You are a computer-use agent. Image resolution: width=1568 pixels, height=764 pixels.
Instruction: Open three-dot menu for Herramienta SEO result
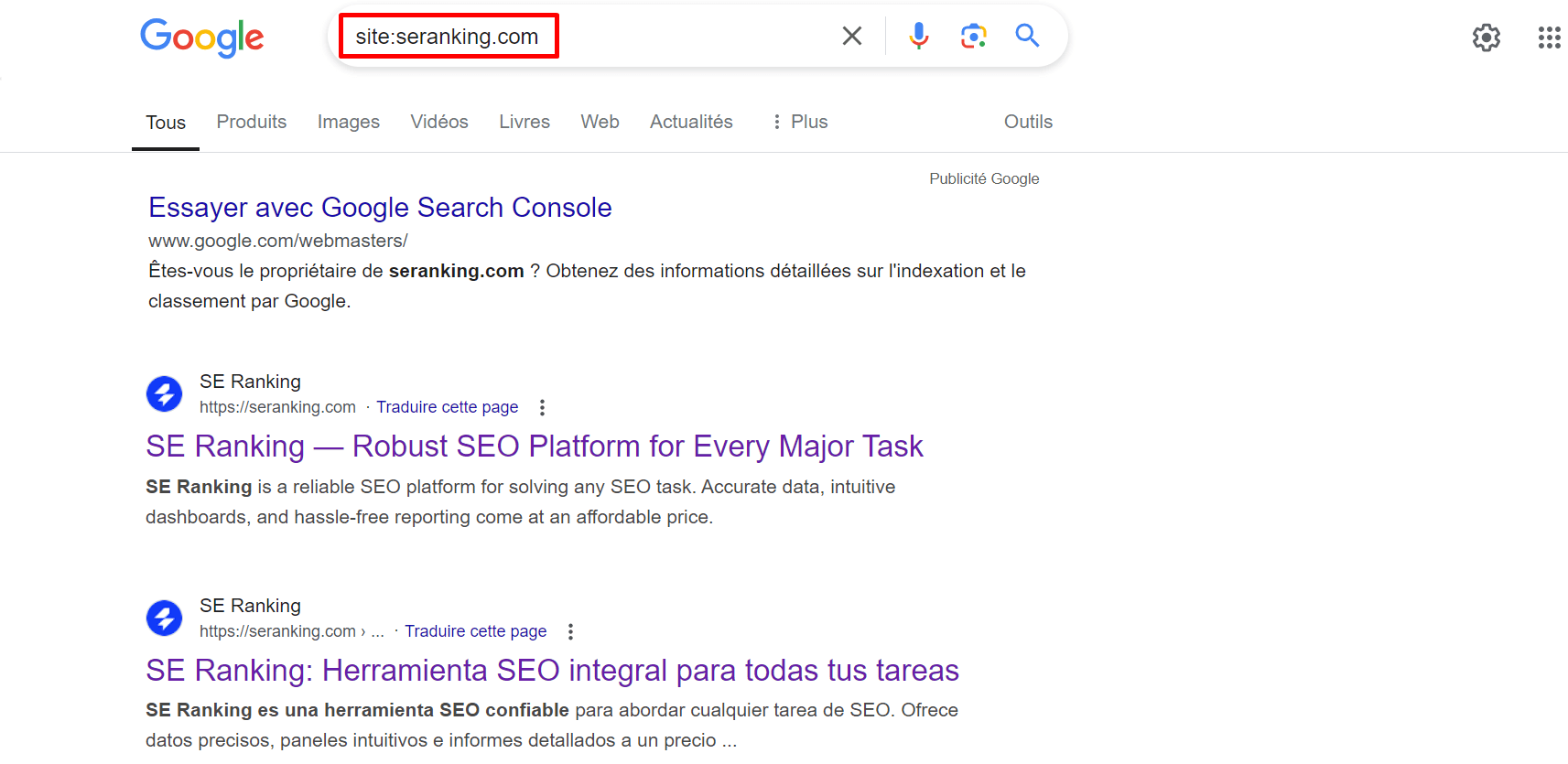570,631
